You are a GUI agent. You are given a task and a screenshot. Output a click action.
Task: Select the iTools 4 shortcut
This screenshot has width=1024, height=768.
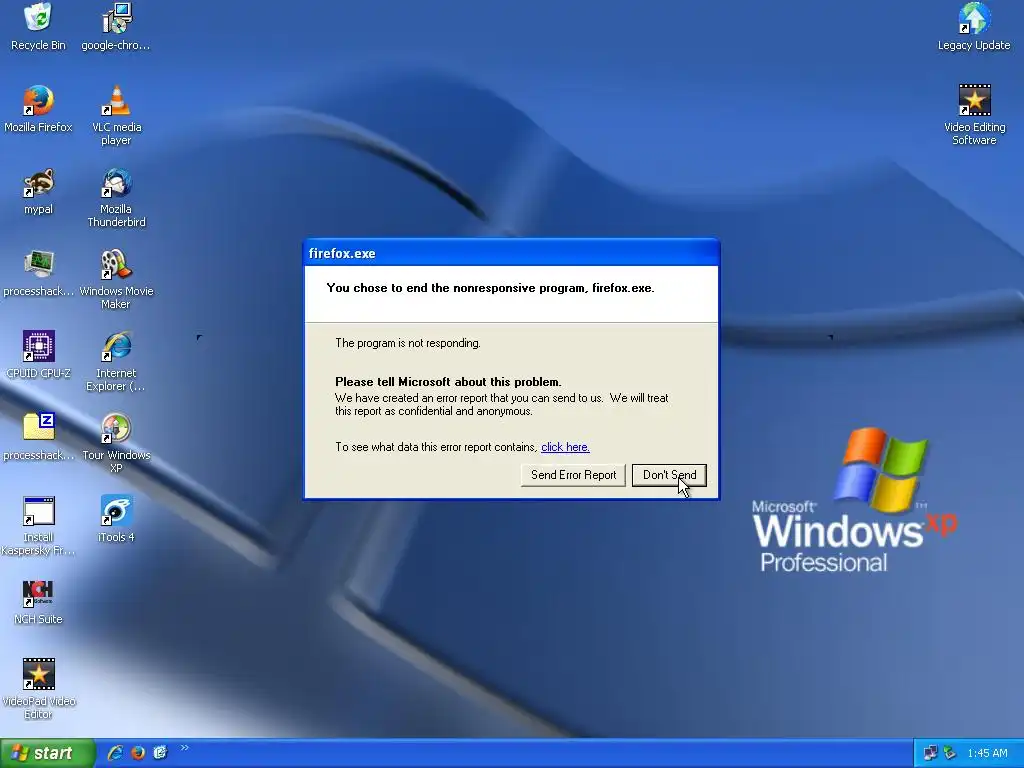[x=116, y=520]
